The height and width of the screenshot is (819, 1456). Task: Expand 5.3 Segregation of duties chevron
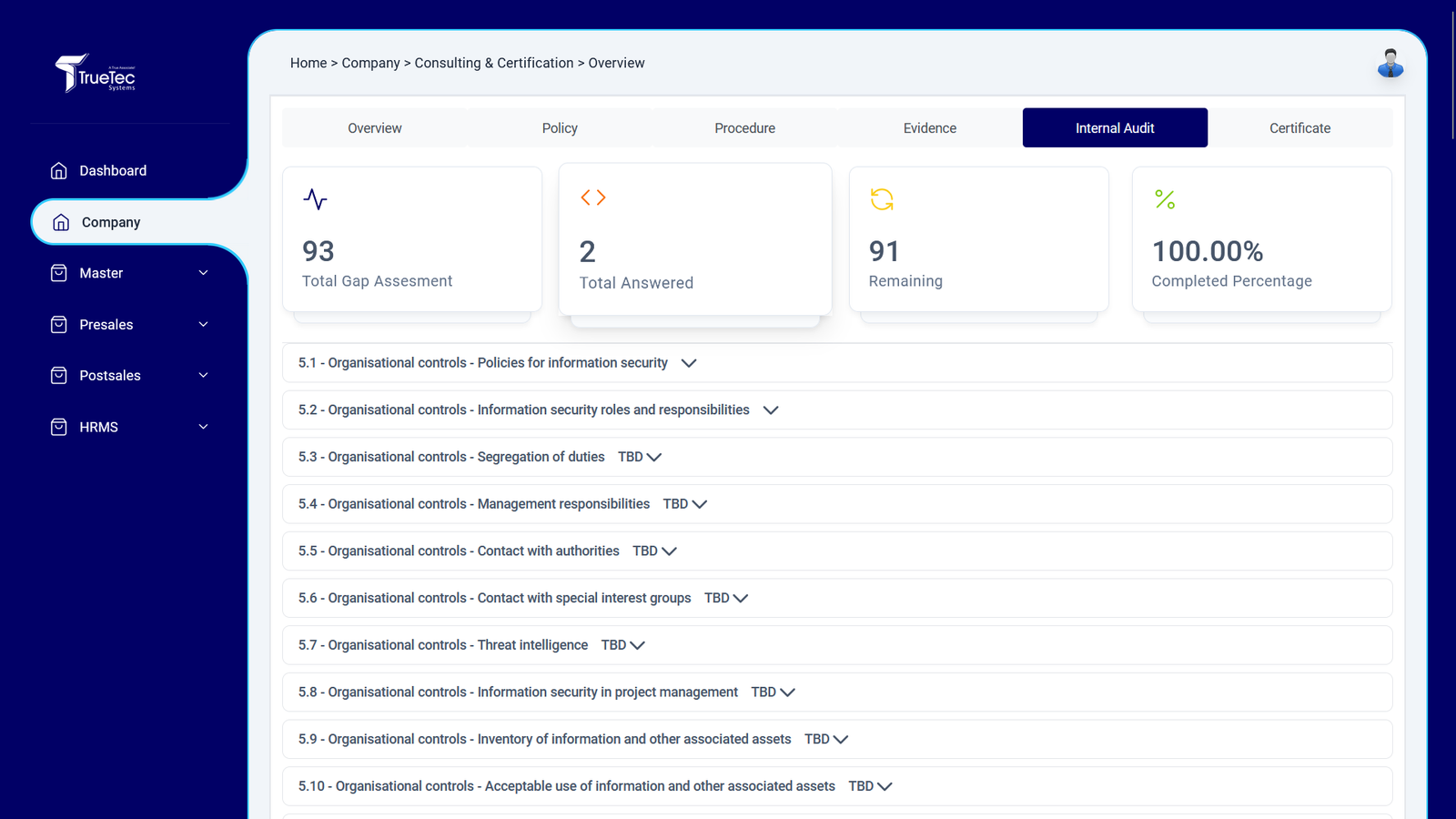click(x=653, y=457)
